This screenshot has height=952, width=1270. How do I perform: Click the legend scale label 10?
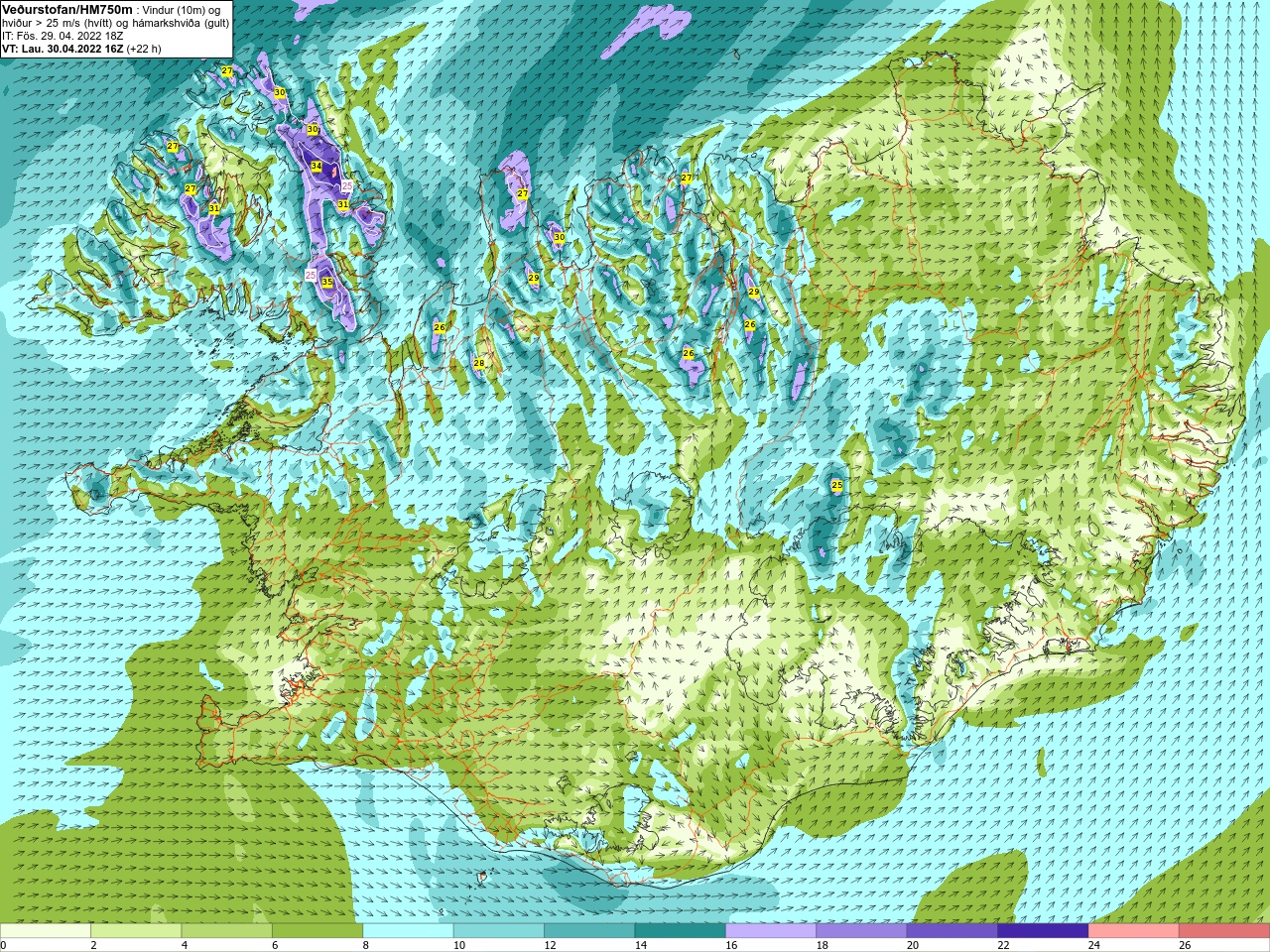458,945
